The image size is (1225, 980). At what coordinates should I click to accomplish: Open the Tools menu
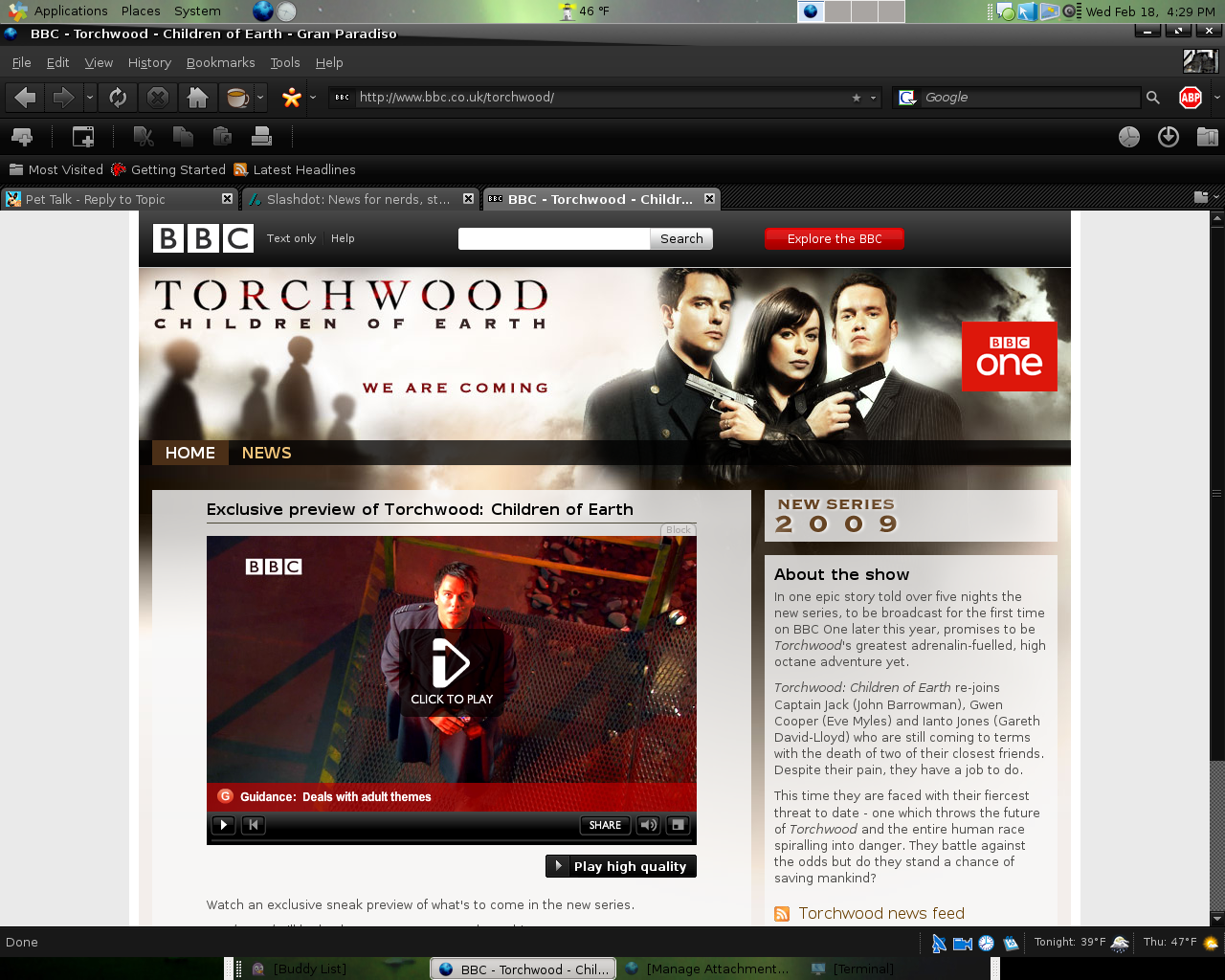pos(285,62)
